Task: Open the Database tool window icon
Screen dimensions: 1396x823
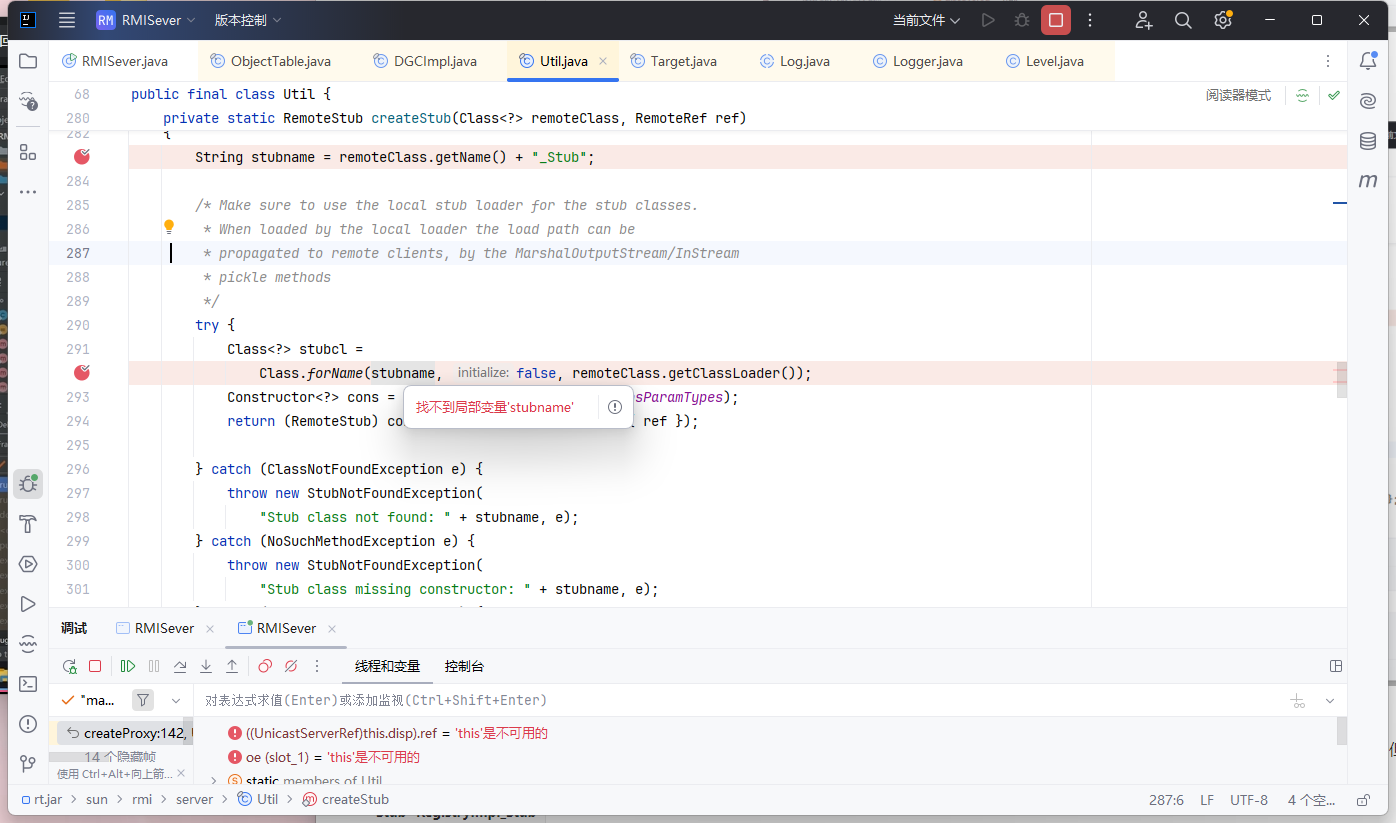Action: pos(1368,141)
